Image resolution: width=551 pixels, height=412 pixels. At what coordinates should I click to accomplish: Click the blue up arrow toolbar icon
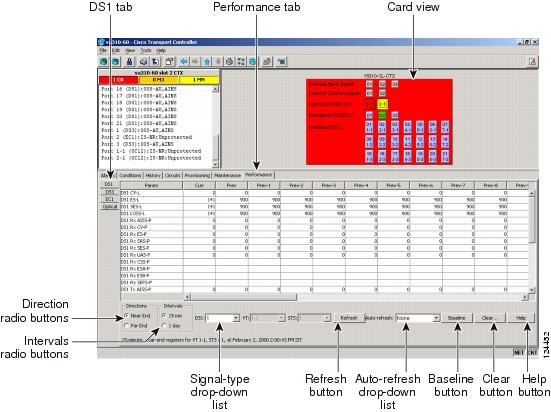[x=207, y=62]
